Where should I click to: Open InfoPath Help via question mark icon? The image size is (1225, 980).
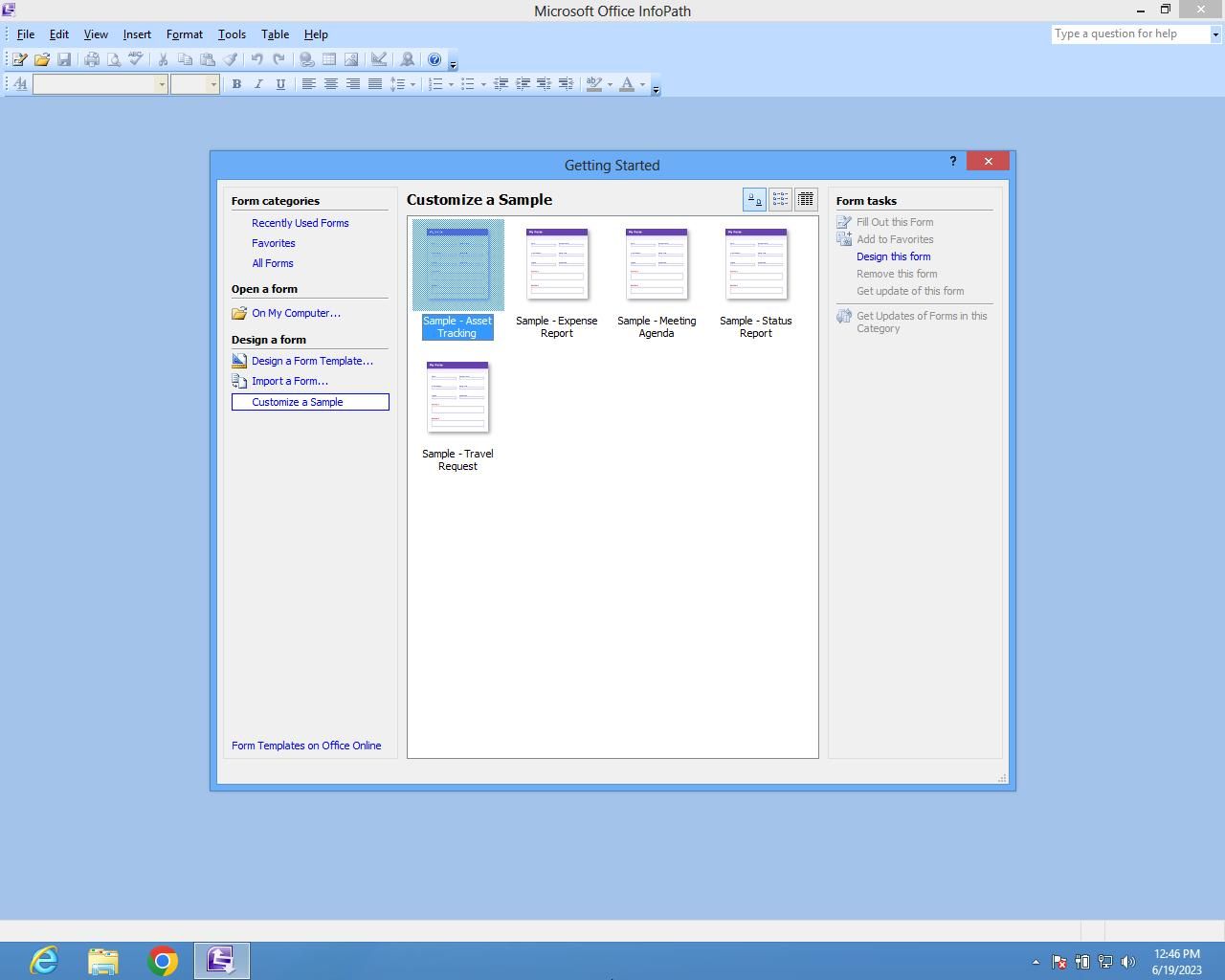pyautogui.click(x=434, y=59)
